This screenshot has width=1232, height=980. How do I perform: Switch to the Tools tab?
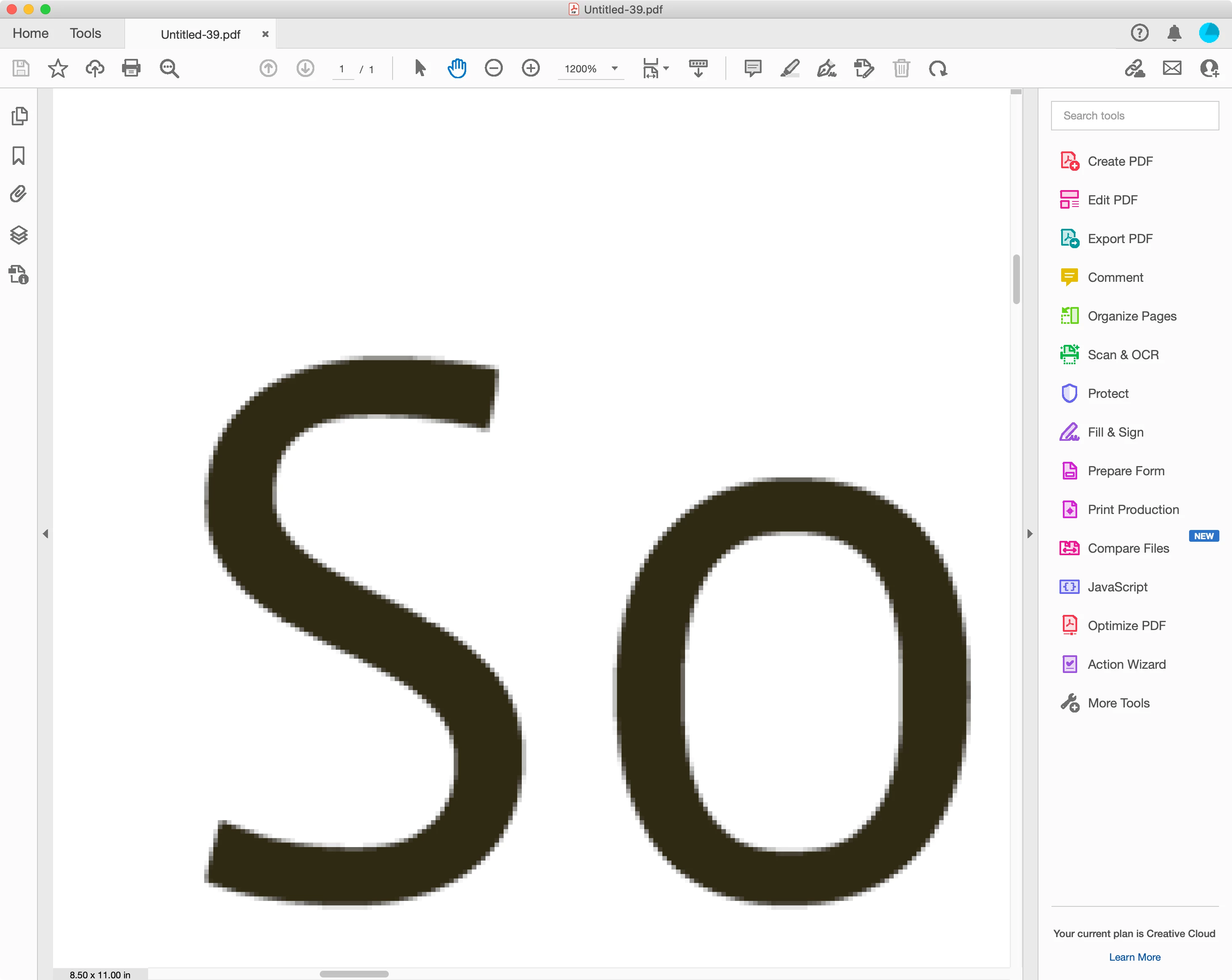pyautogui.click(x=85, y=34)
